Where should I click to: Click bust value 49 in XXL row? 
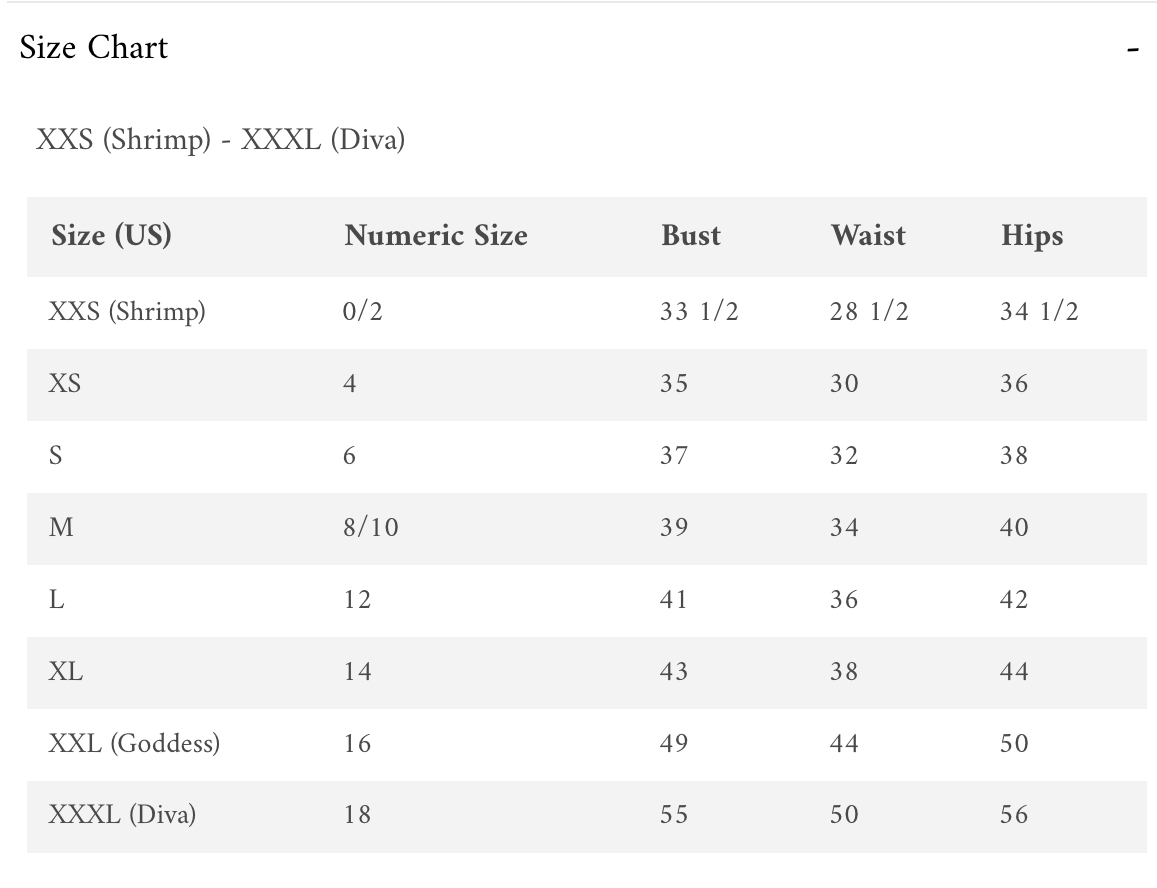tap(674, 744)
